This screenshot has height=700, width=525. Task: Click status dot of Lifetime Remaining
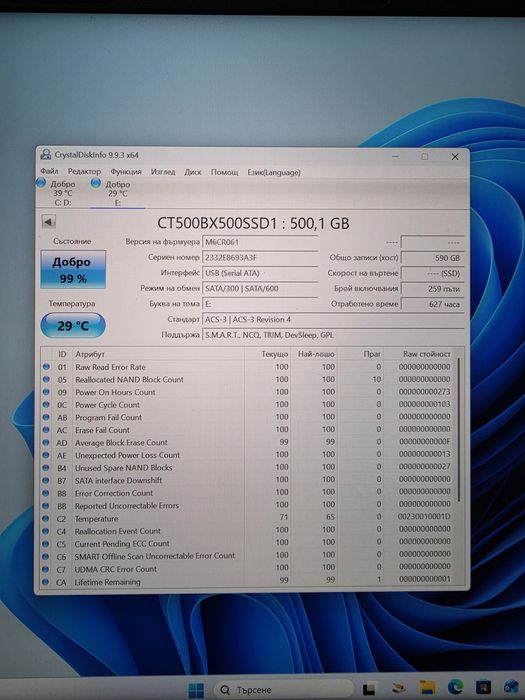point(46,582)
